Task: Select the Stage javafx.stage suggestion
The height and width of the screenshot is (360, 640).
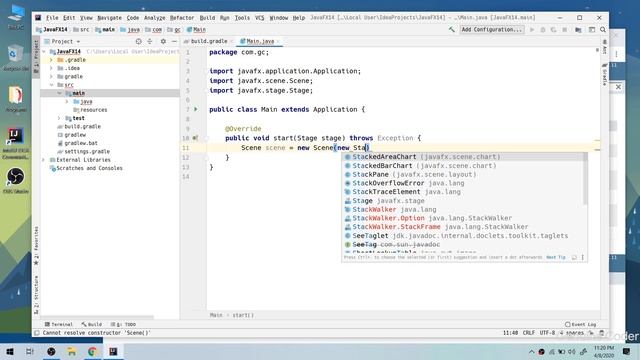Action: [464, 201]
